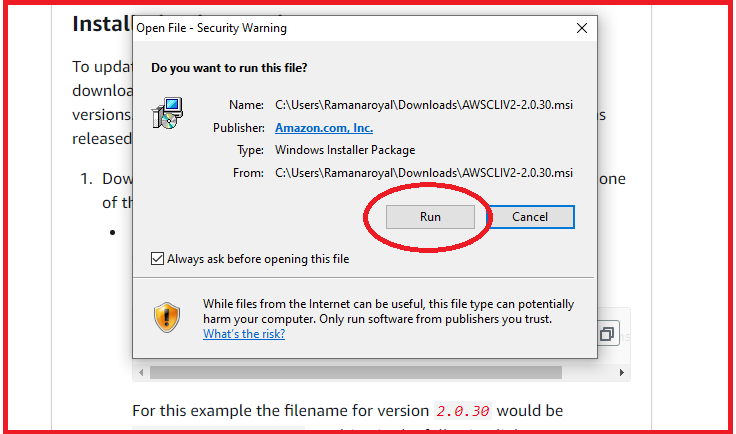Click the red 2.0.30 version code text
The image size is (736, 434).
point(463,411)
